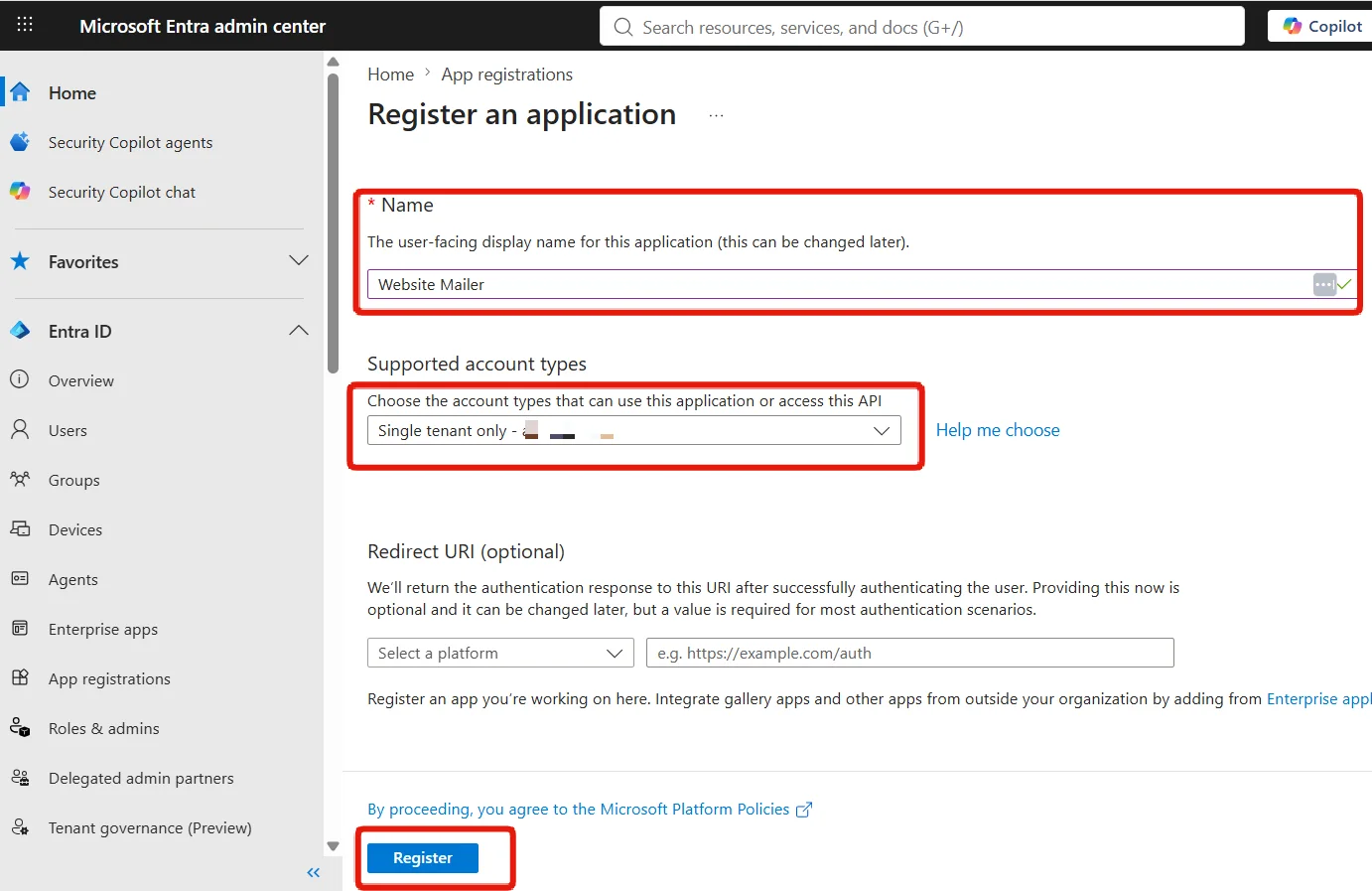Image resolution: width=1372 pixels, height=891 pixels.
Task: Go to Users in the sidebar
Action: [x=68, y=430]
